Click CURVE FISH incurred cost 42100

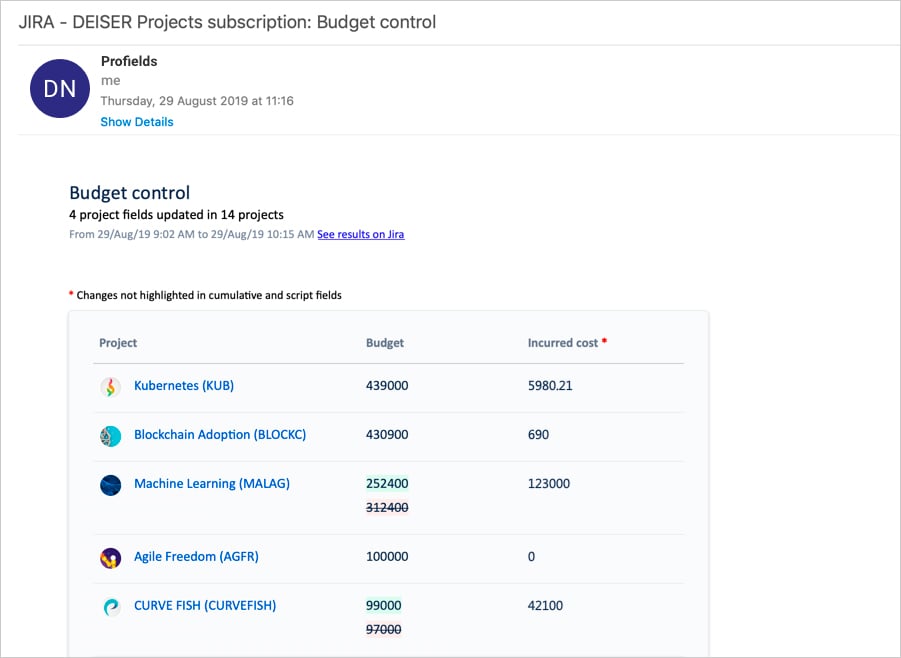coord(545,605)
